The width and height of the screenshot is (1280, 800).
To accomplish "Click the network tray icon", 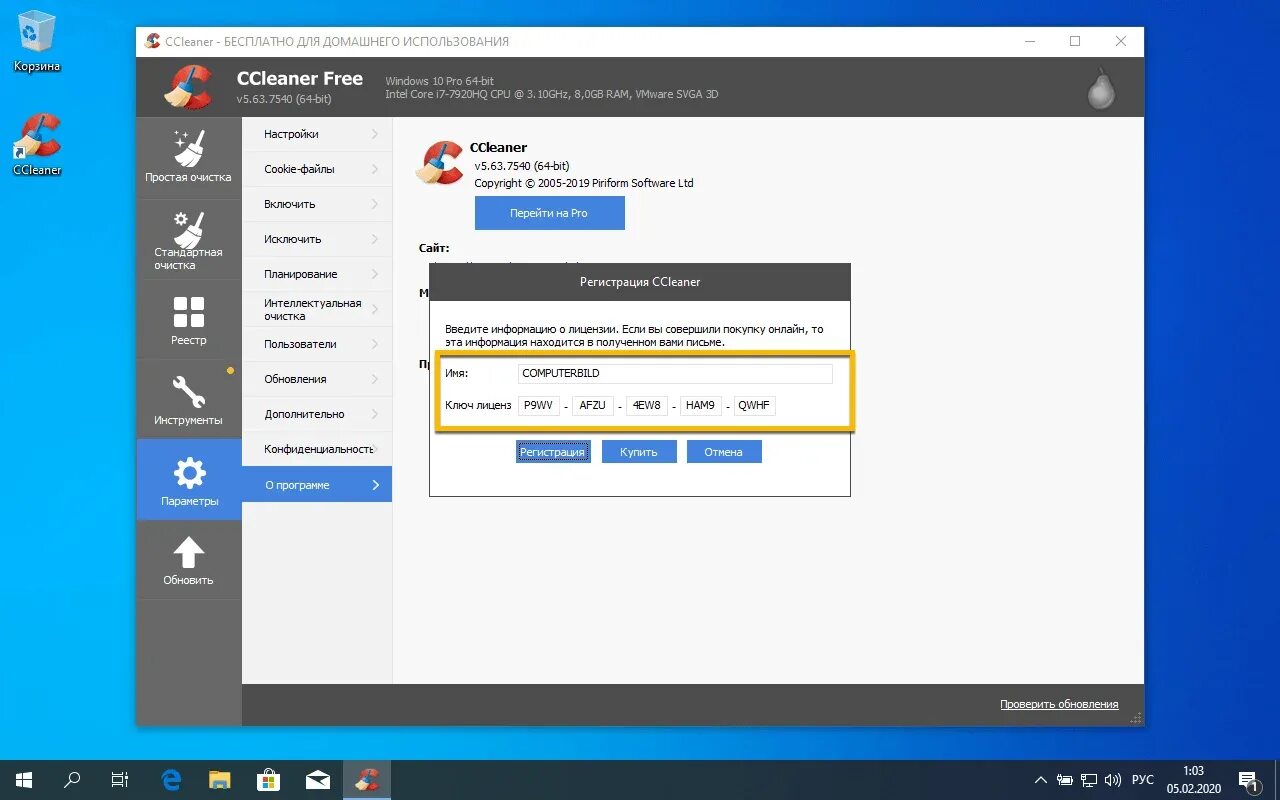I will coord(1089,780).
